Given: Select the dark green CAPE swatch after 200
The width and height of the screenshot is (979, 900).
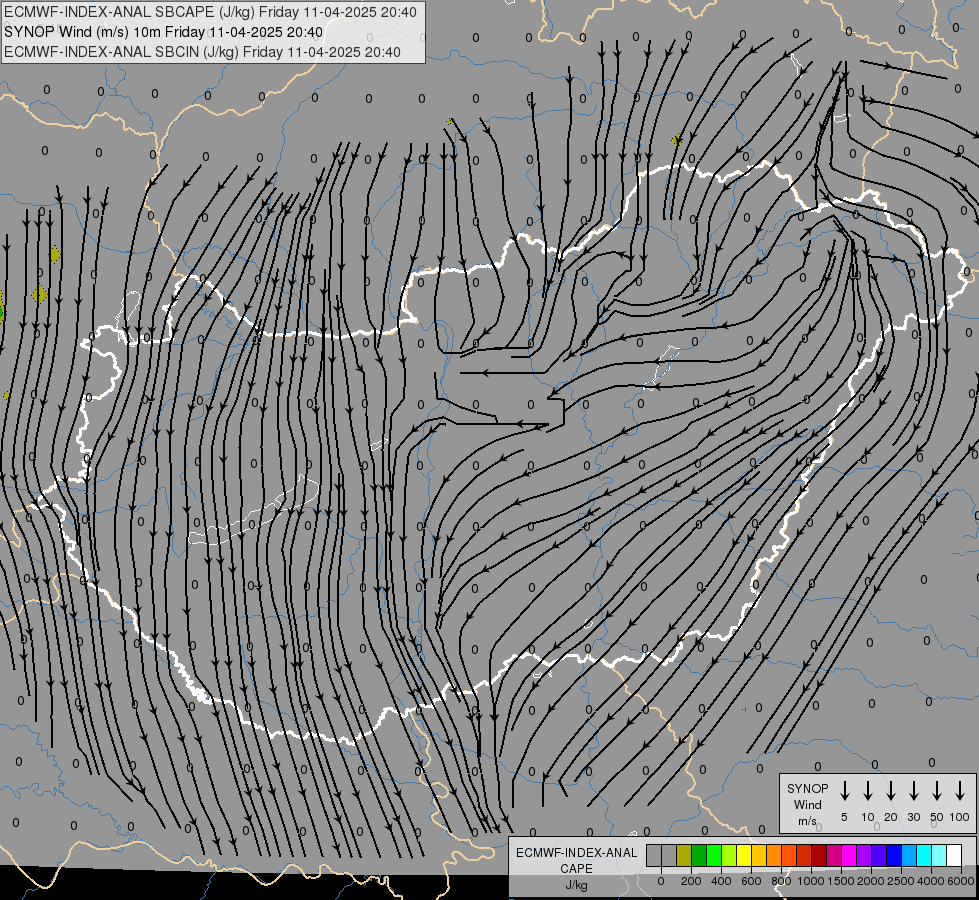Looking at the screenshot, I should [699, 855].
